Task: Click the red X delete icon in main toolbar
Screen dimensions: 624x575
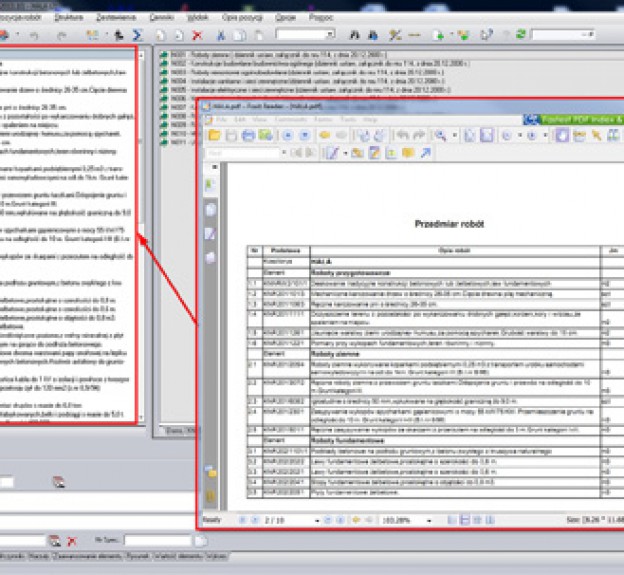Action: pos(197,35)
